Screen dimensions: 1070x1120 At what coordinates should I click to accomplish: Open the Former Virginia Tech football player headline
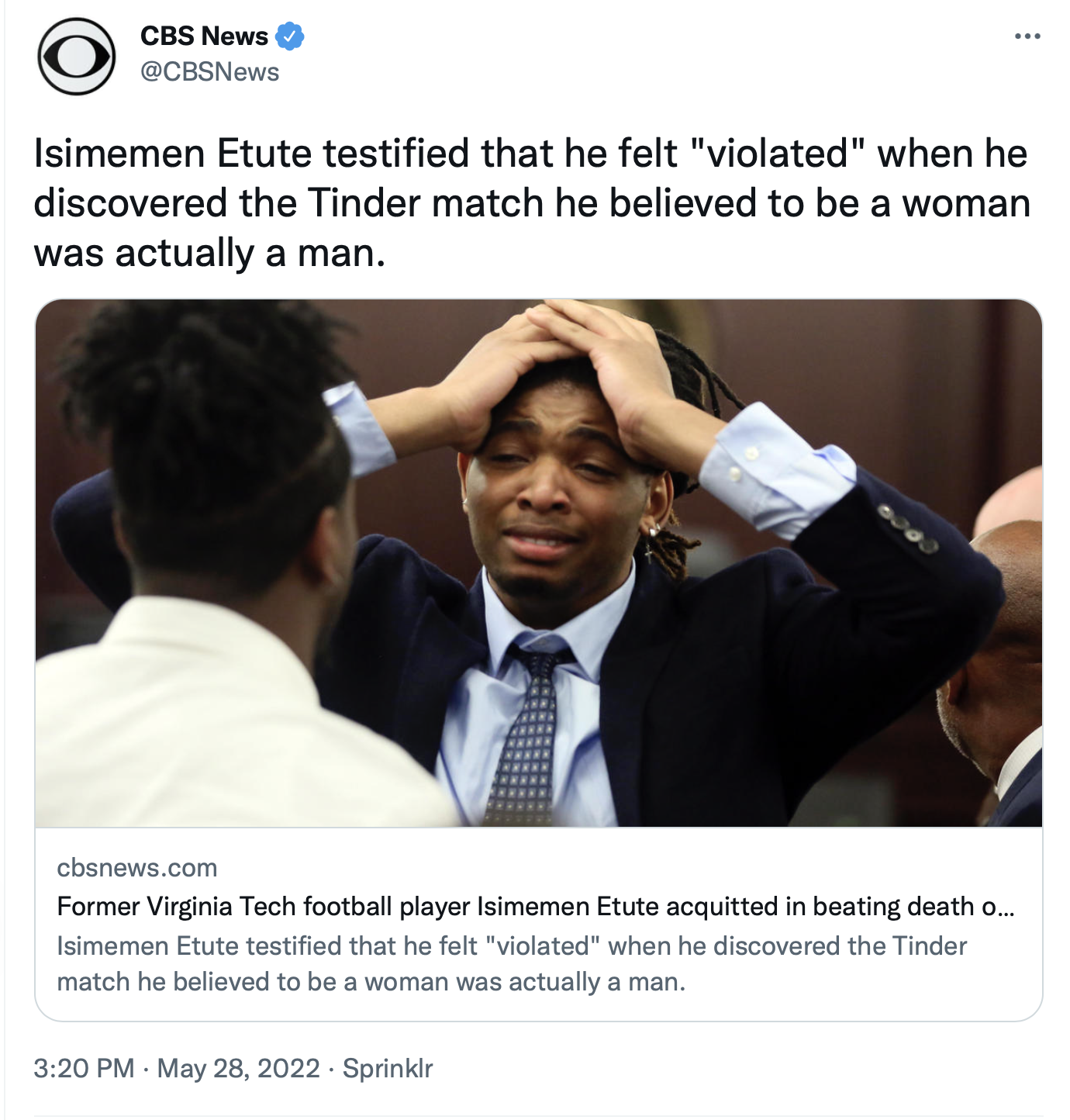(x=536, y=906)
